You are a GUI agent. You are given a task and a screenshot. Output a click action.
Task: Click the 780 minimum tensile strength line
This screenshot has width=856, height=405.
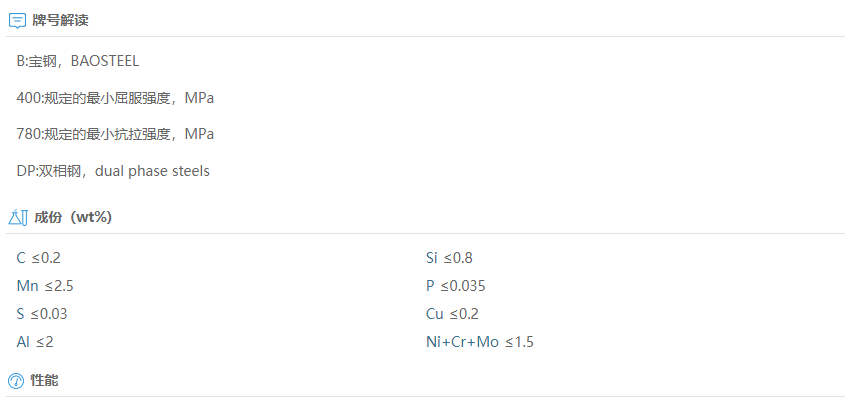[x=115, y=134]
